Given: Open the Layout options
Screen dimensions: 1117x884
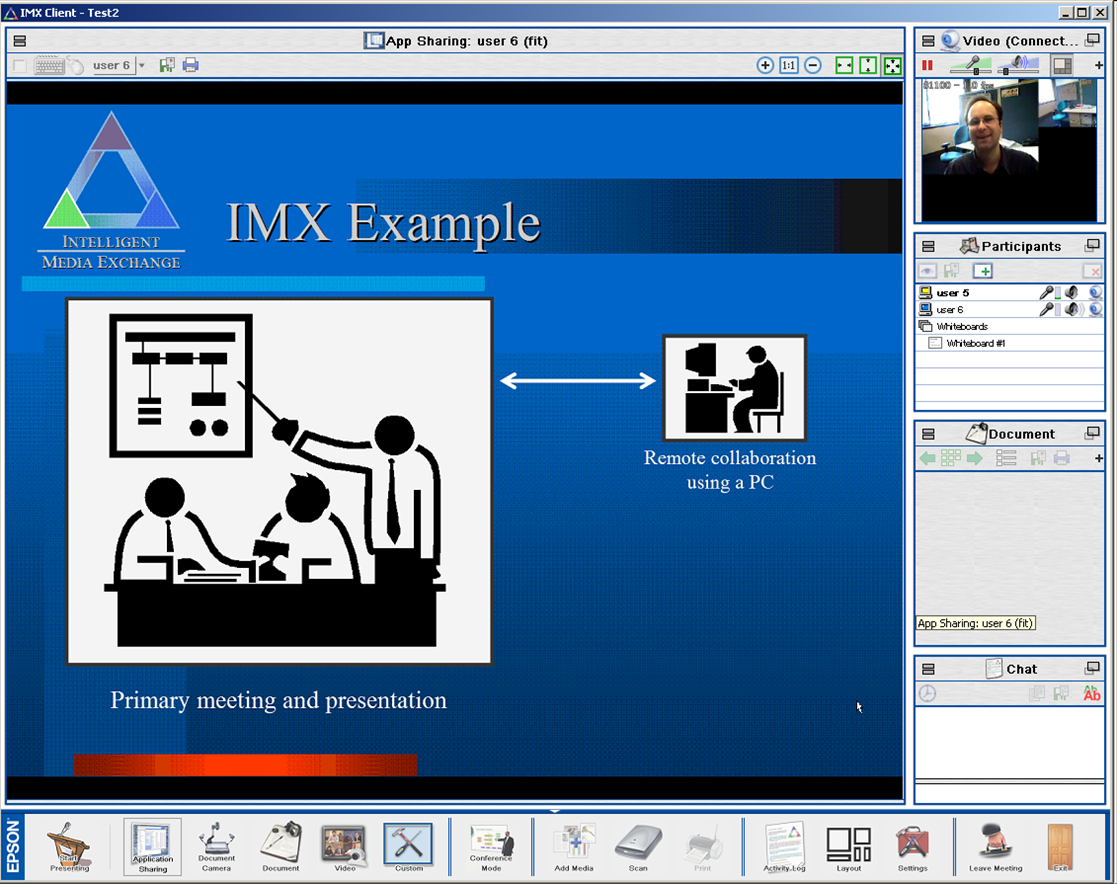Looking at the screenshot, I should [848, 848].
